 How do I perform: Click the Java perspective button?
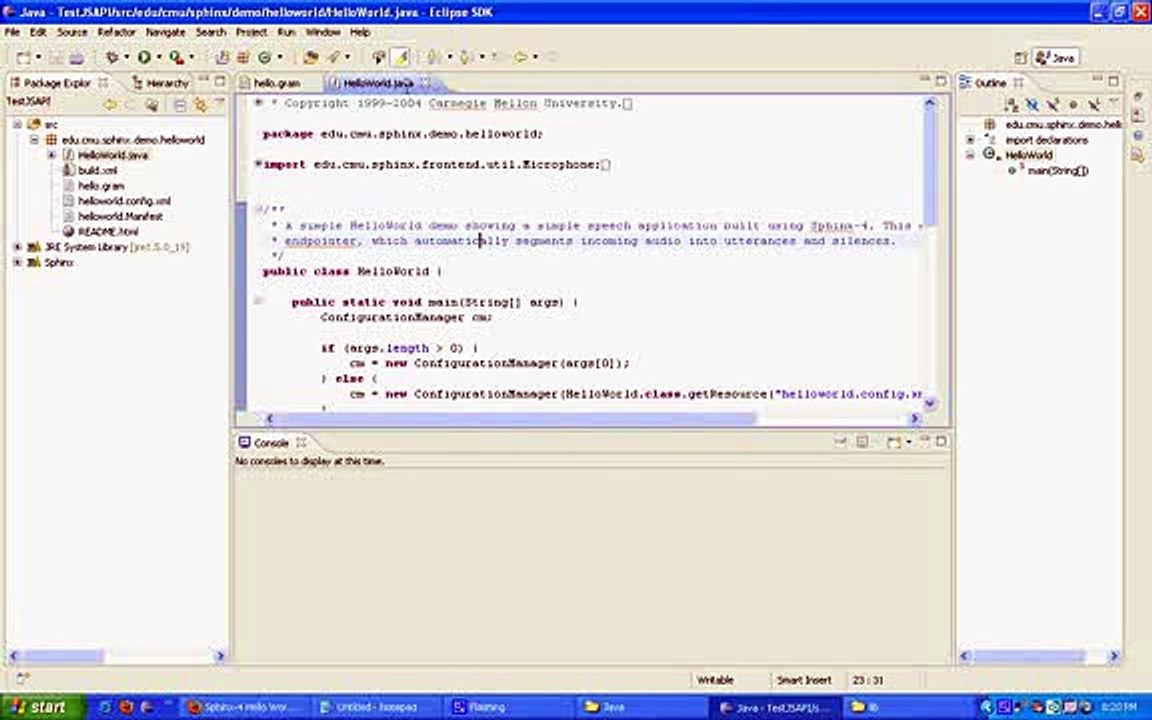point(1056,58)
